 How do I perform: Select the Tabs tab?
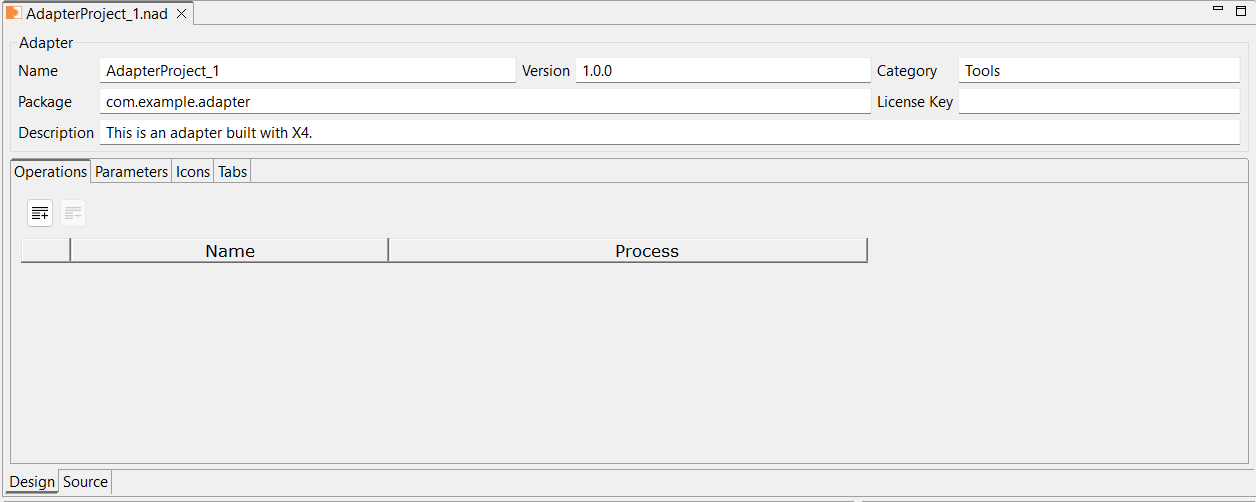pos(232,172)
